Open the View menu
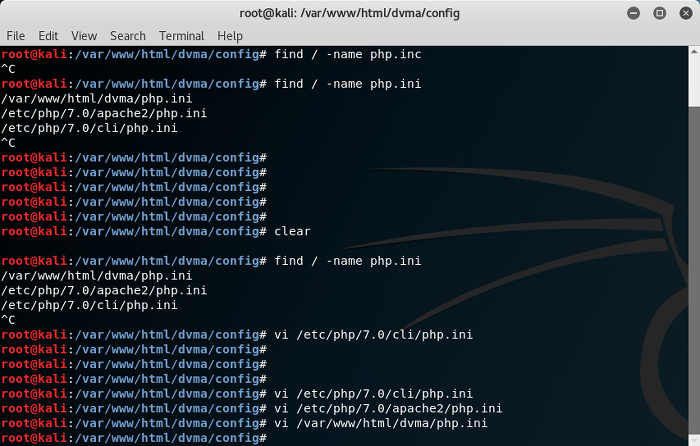The image size is (700, 446). coord(84,36)
